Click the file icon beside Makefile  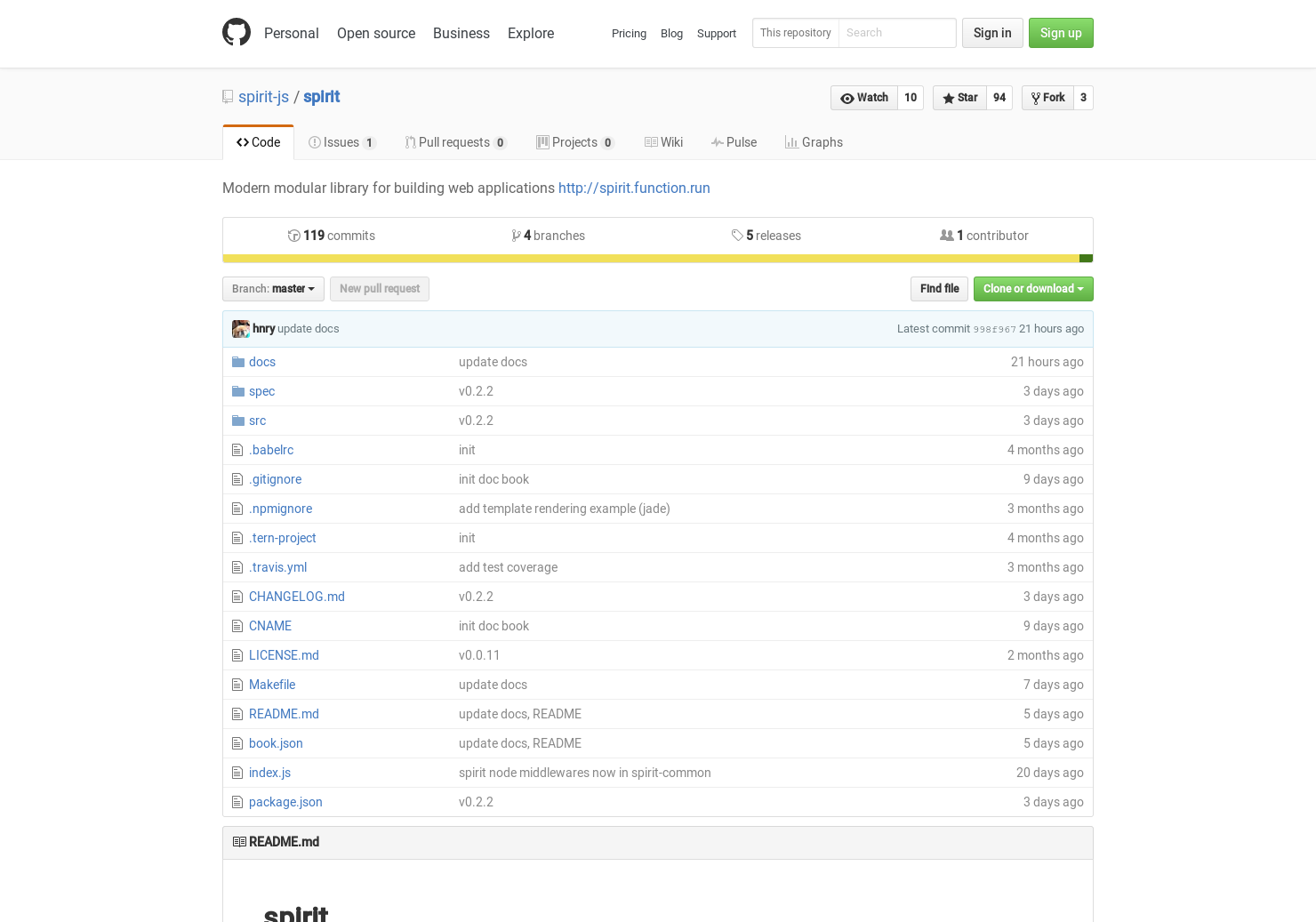click(237, 685)
